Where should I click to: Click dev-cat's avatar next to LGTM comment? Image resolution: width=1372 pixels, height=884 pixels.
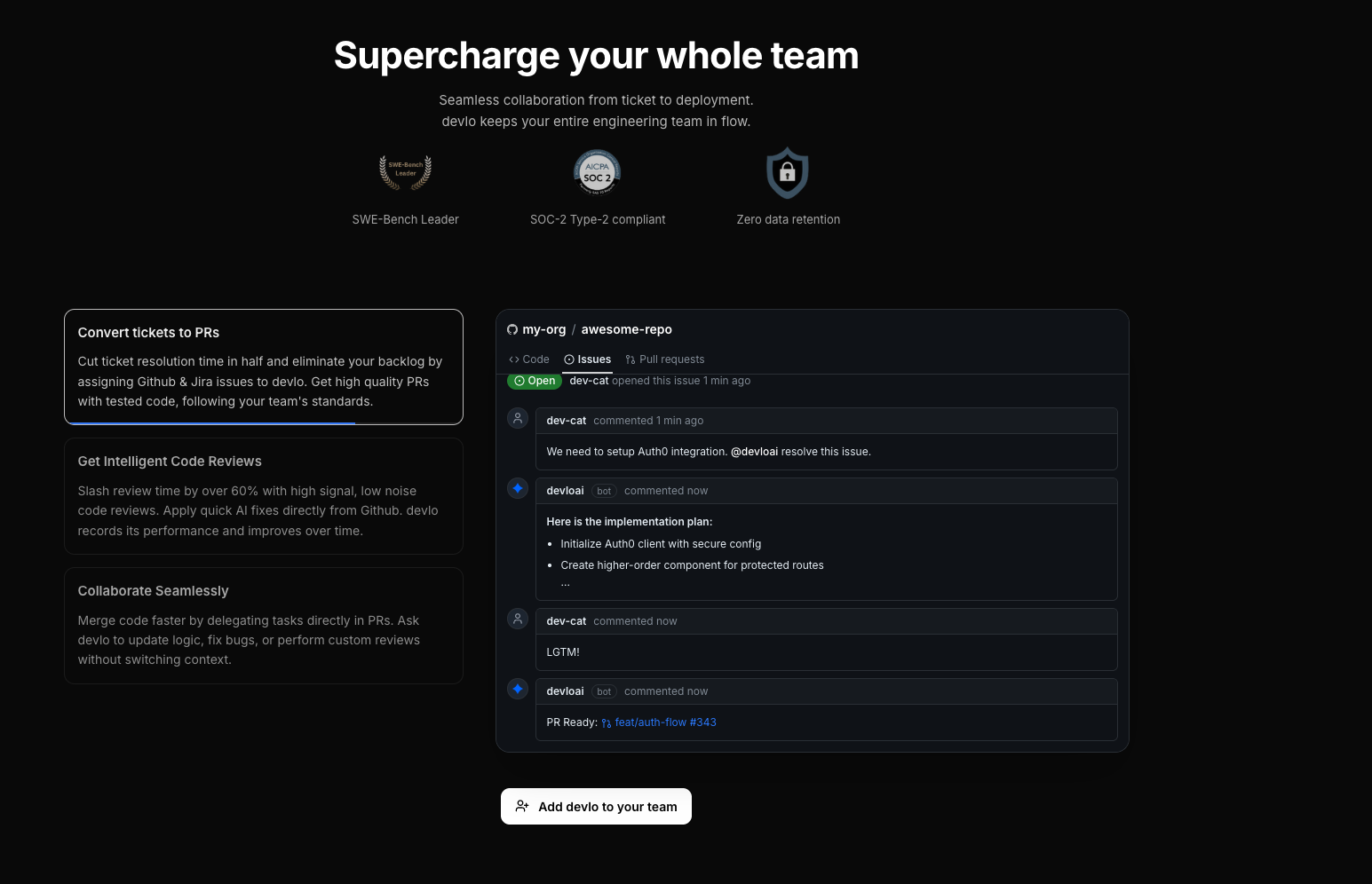click(518, 619)
